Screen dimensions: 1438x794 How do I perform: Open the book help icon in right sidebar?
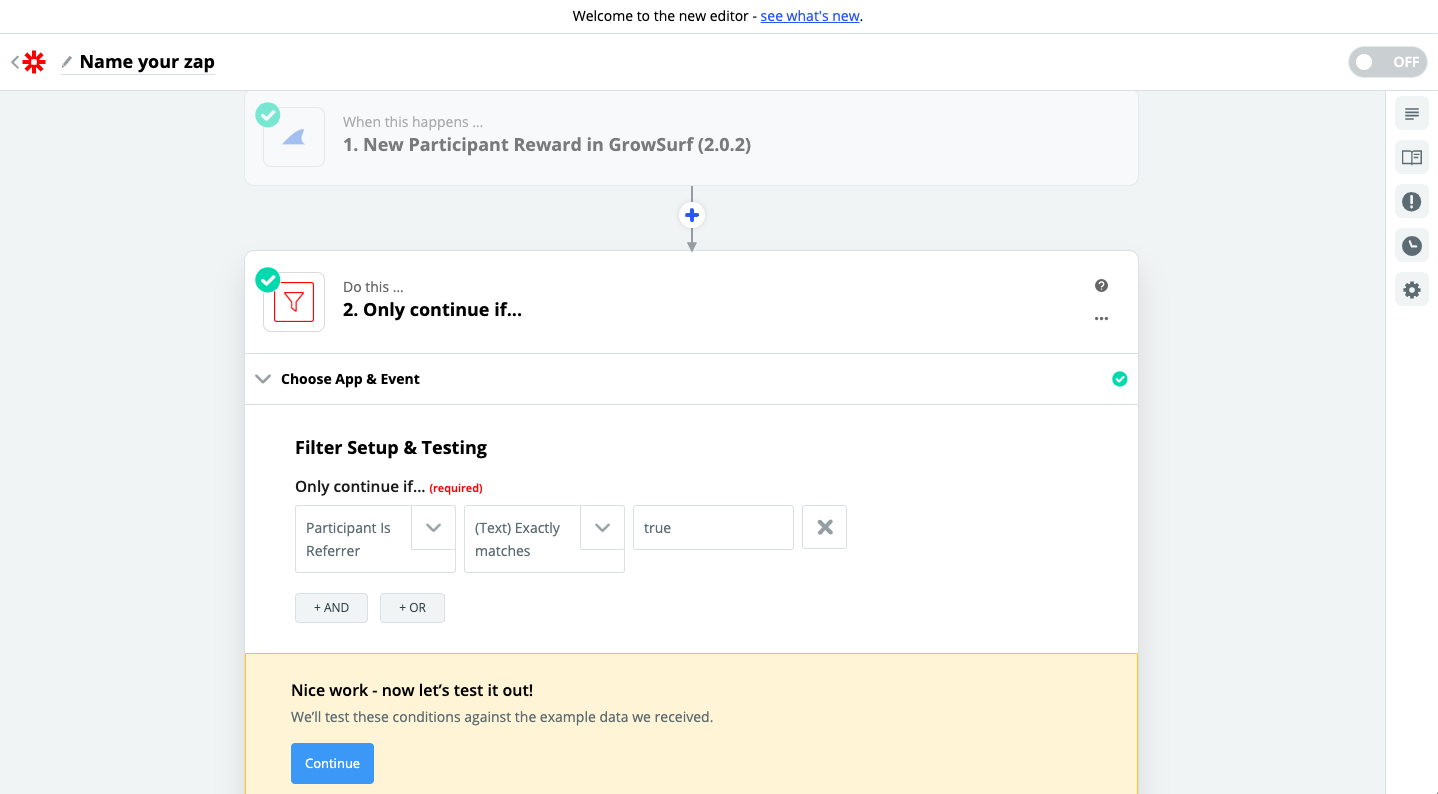(x=1412, y=157)
